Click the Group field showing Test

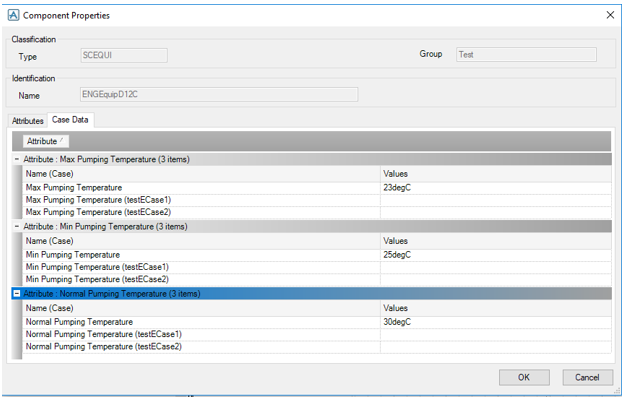(x=525, y=55)
